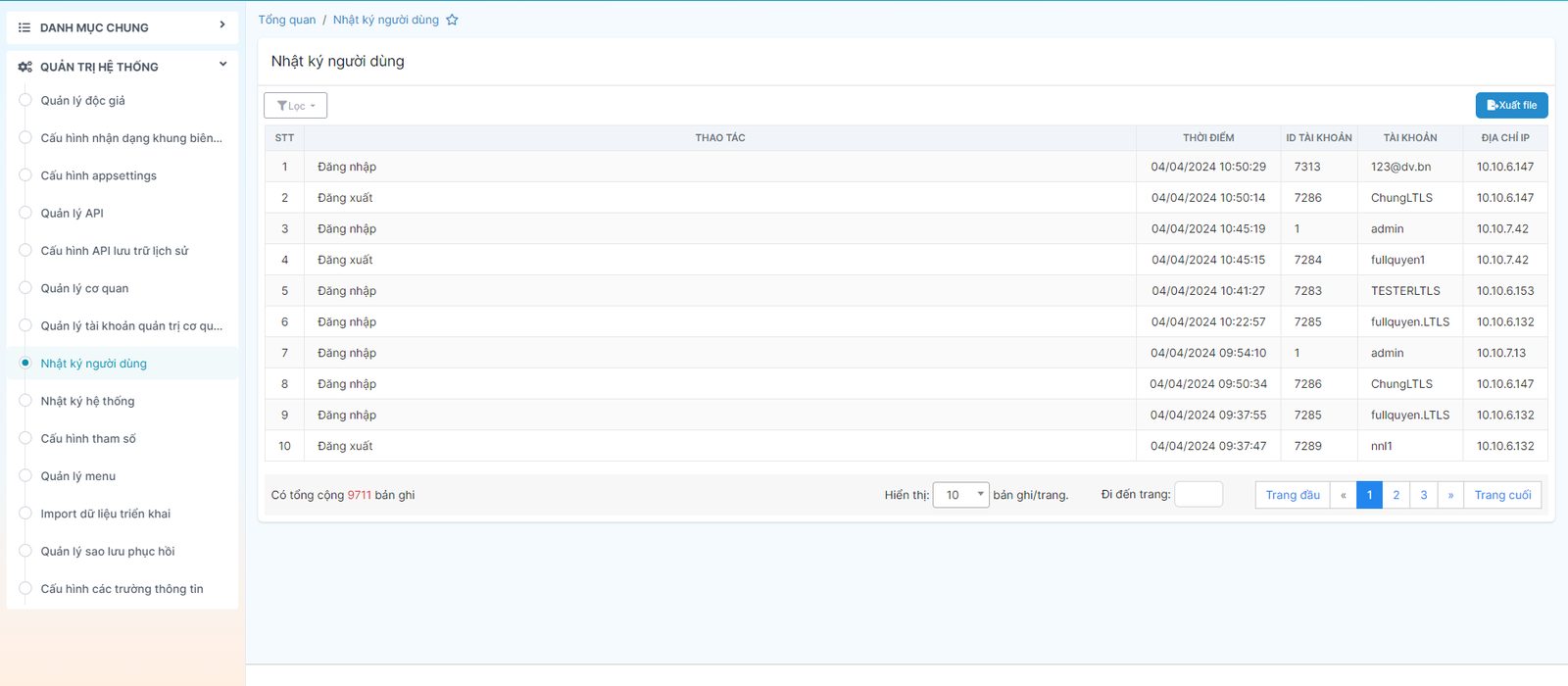Click the next page » arrow
Image resolution: width=1568 pixels, height=686 pixels.
[x=1450, y=495]
